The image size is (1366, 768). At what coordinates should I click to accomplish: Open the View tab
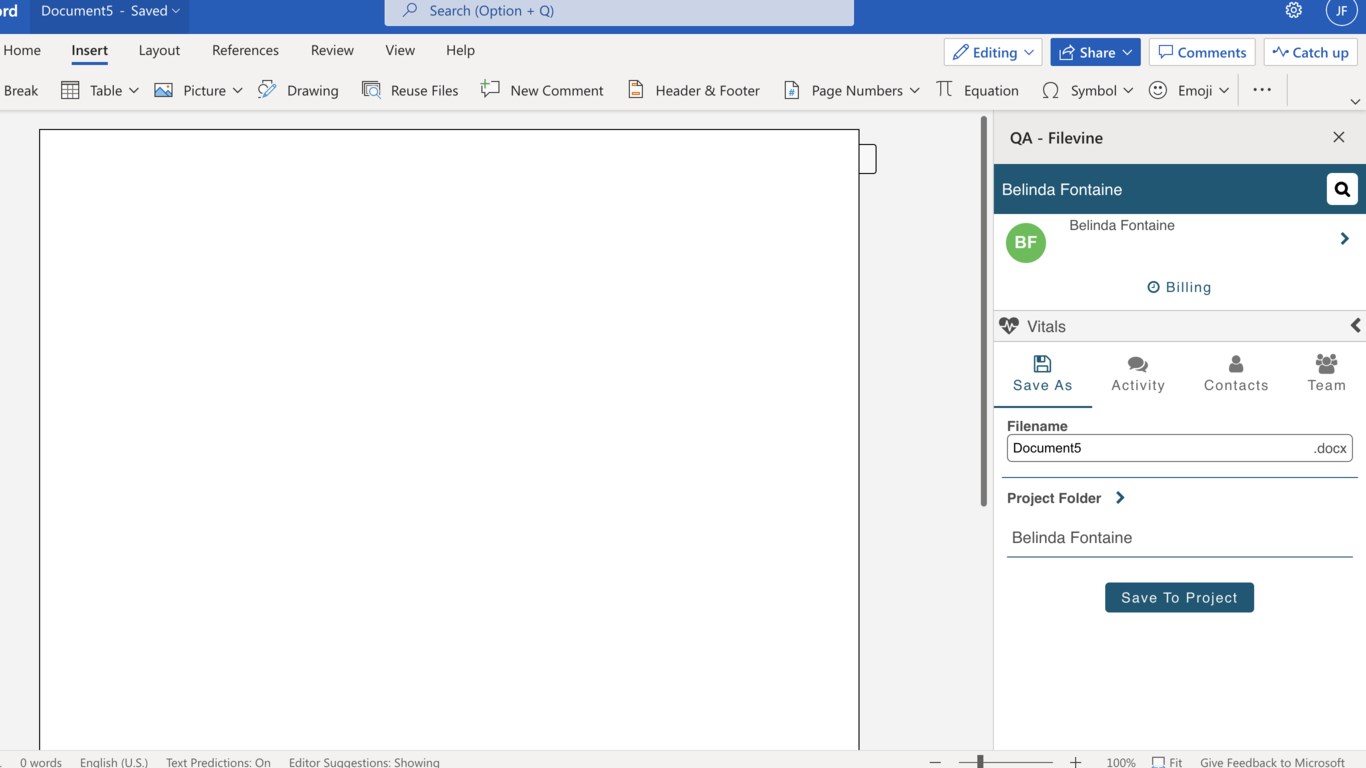pos(400,50)
